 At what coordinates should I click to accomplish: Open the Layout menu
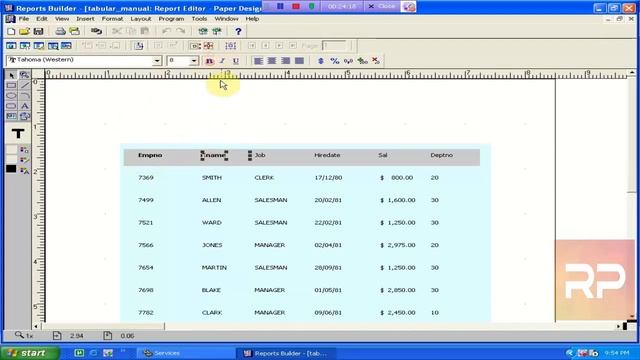tap(141, 19)
